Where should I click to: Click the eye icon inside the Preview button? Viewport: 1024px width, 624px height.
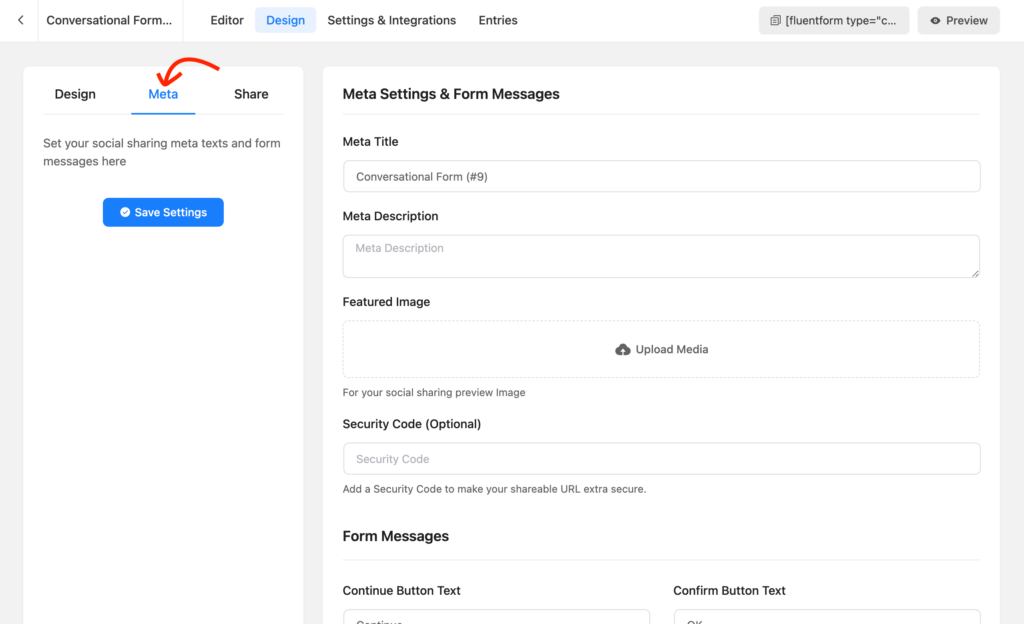click(x=937, y=20)
